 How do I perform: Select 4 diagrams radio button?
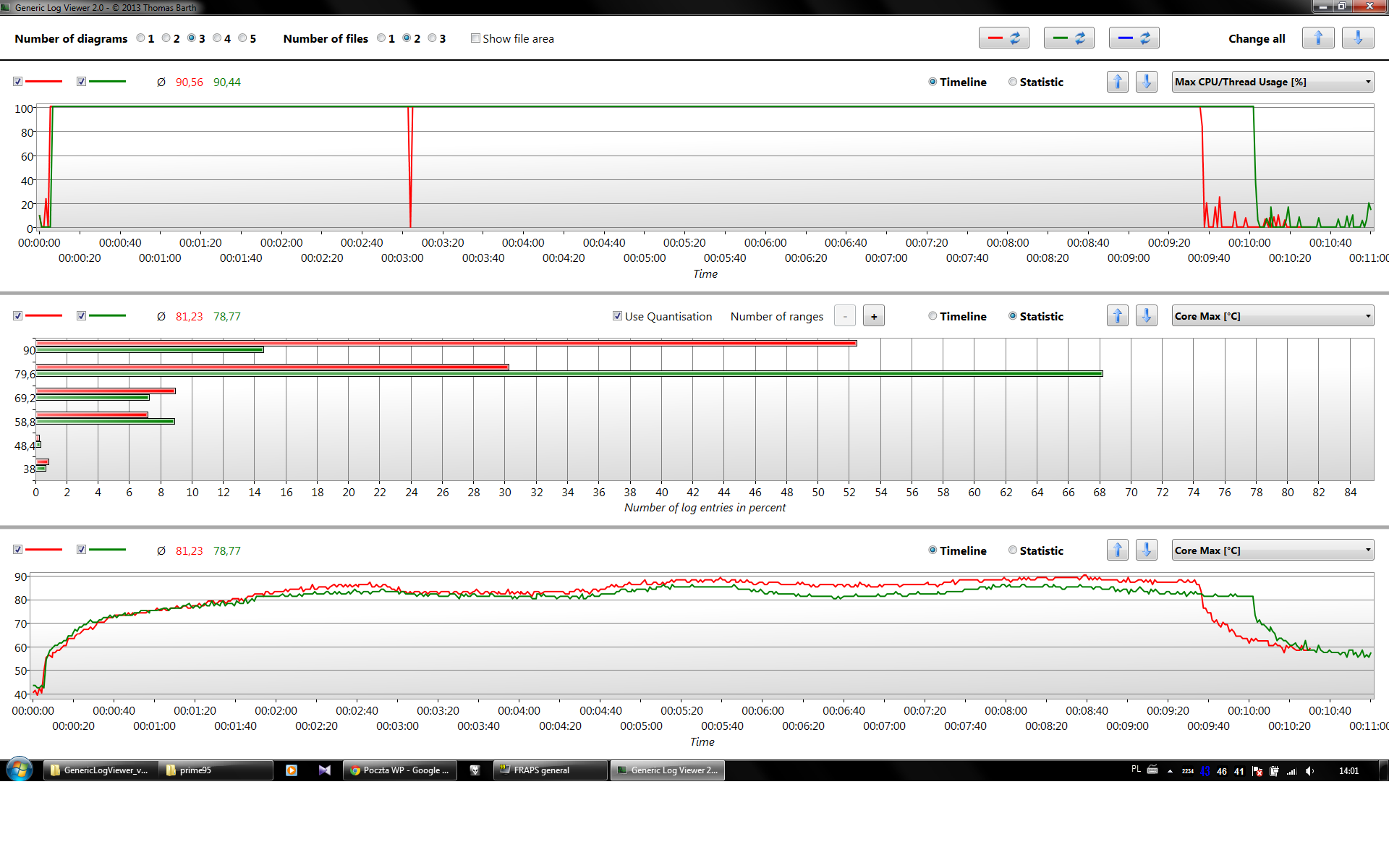tap(217, 38)
